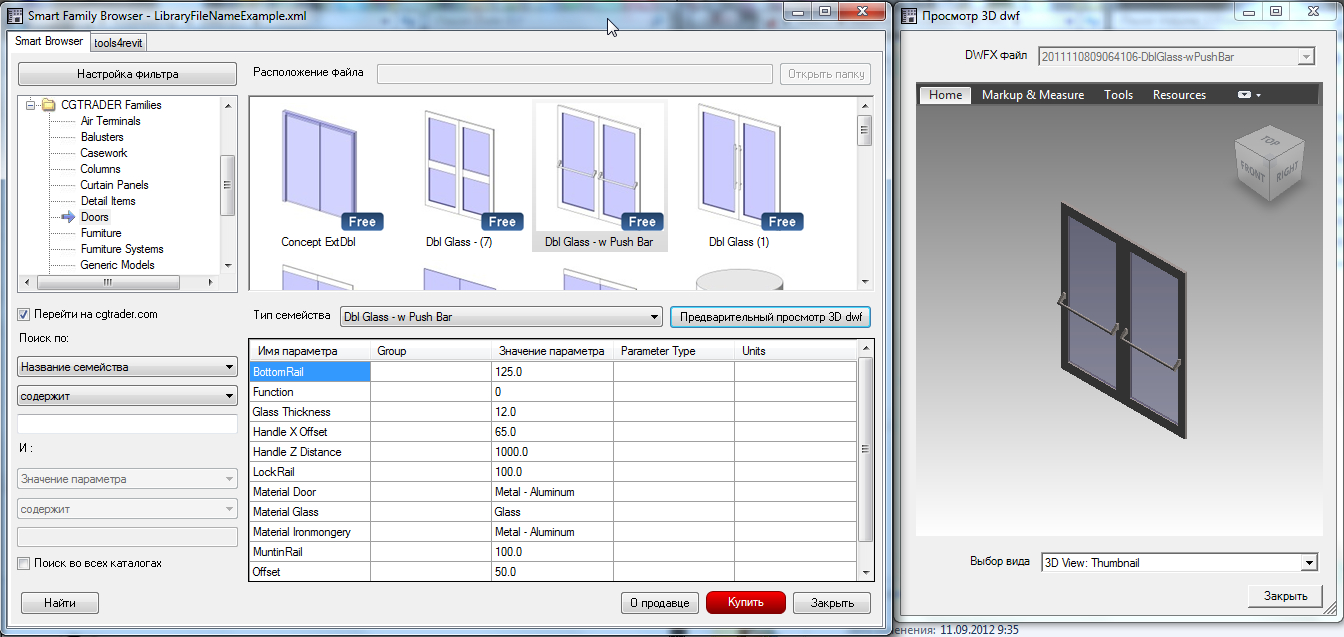This screenshot has height=637, width=1344.
Task: Select Balusters in the category tree
Action: (102, 137)
